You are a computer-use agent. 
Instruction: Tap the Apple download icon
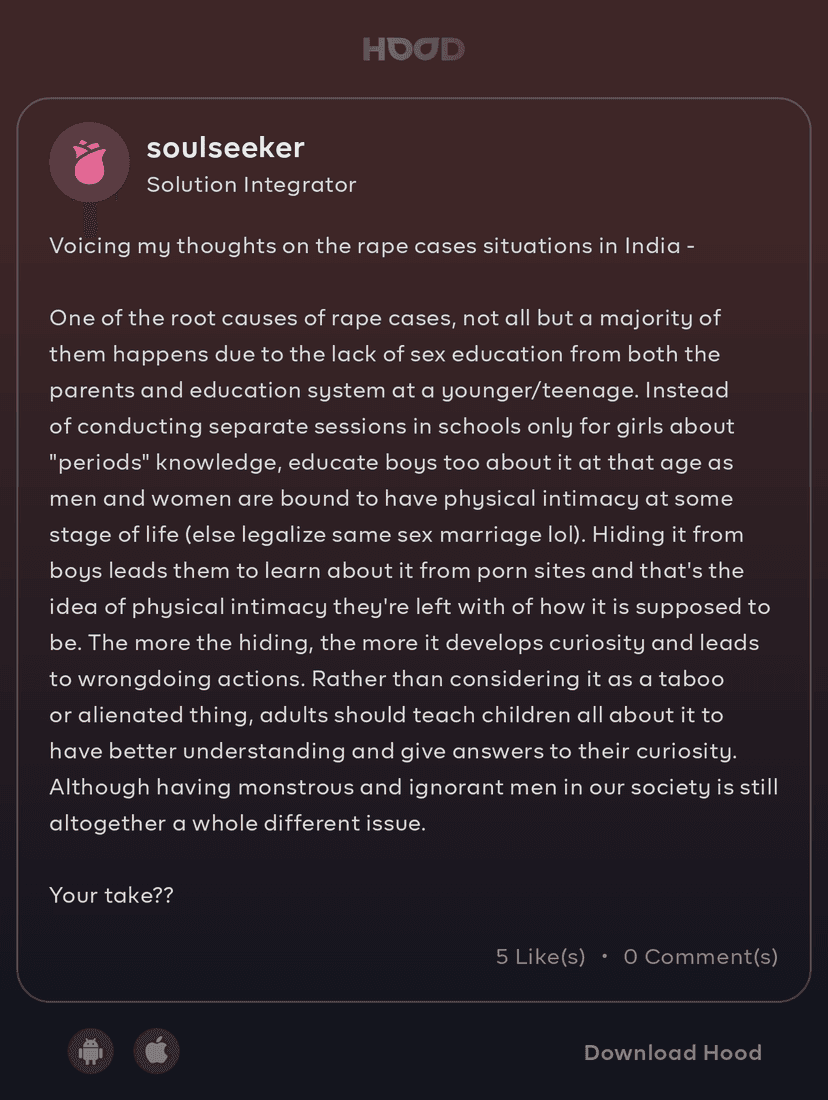(x=156, y=1051)
